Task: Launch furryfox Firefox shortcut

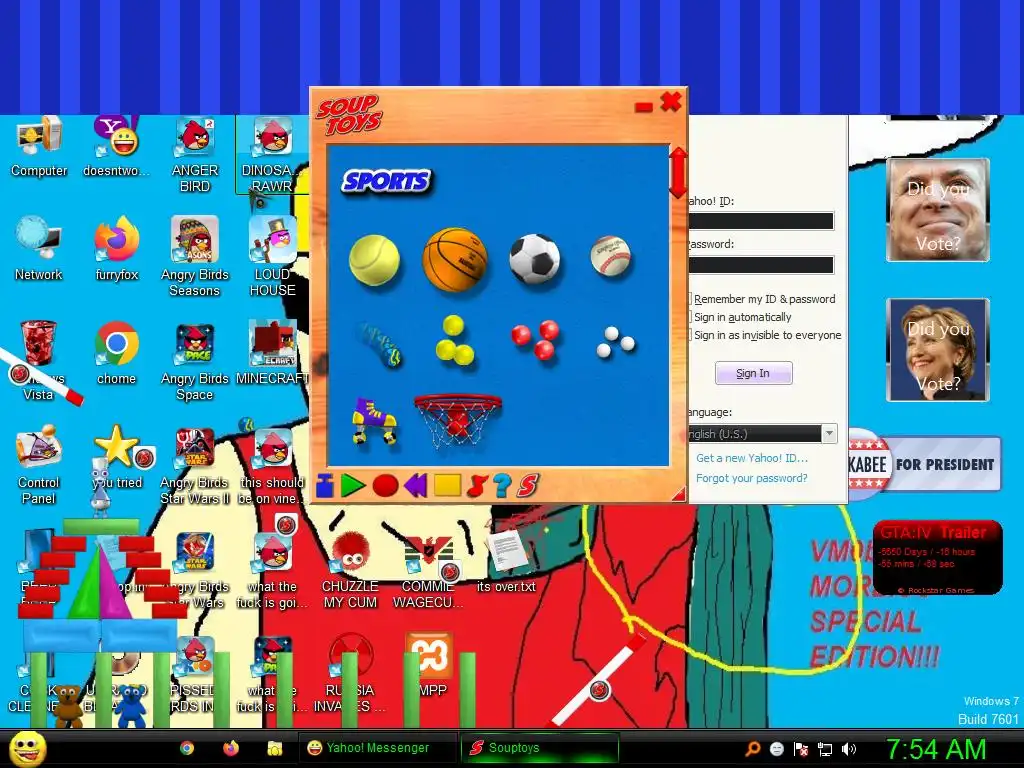Action: coord(117,249)
